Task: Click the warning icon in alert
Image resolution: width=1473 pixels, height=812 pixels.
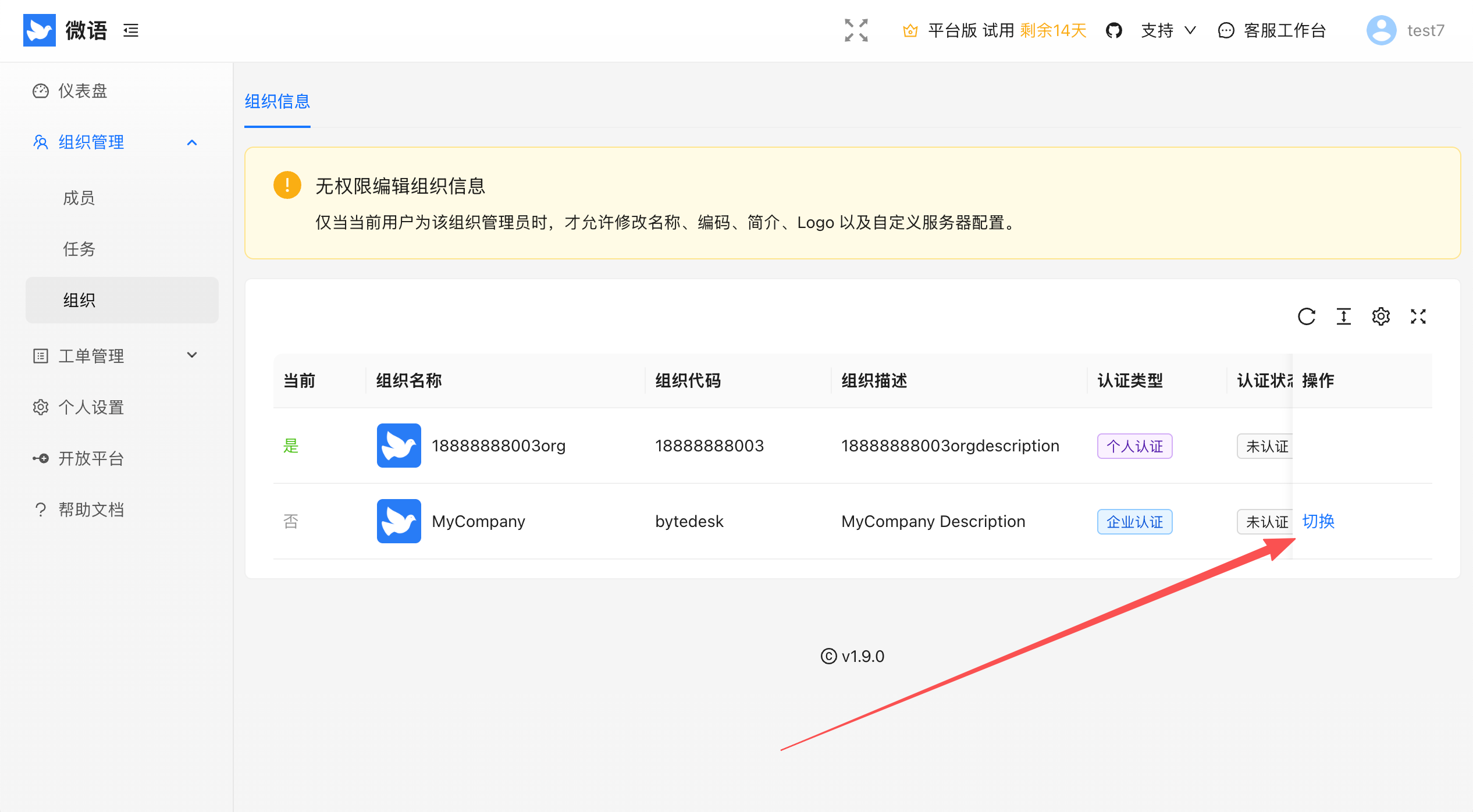Action: pyautogui.click(x=287, y=185)
